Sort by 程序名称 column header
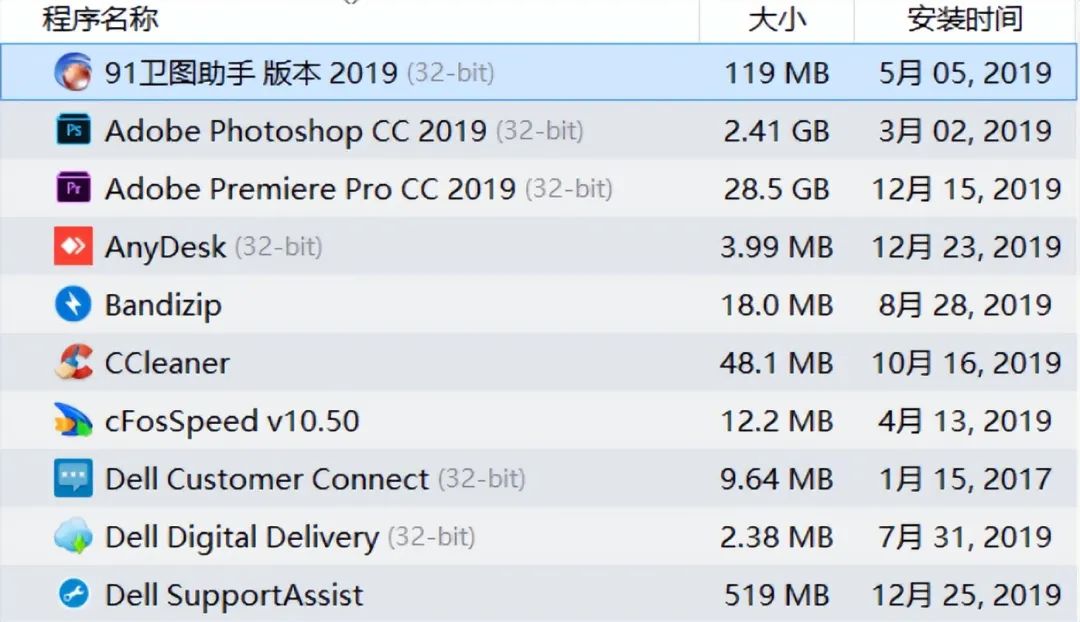The image size is (1080, 622). point(101,19)
